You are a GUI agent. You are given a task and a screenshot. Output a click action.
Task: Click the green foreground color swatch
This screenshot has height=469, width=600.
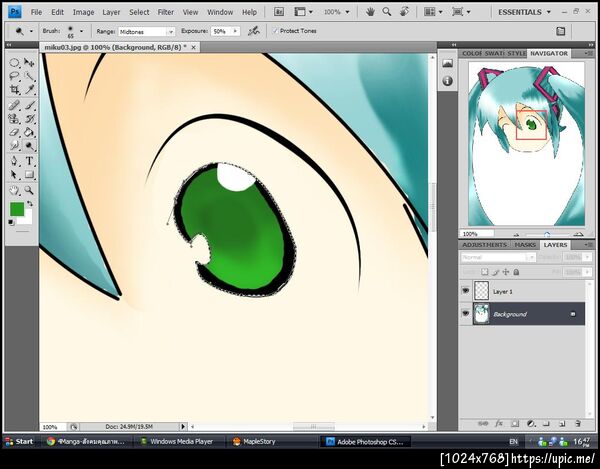tap(16, 209)
